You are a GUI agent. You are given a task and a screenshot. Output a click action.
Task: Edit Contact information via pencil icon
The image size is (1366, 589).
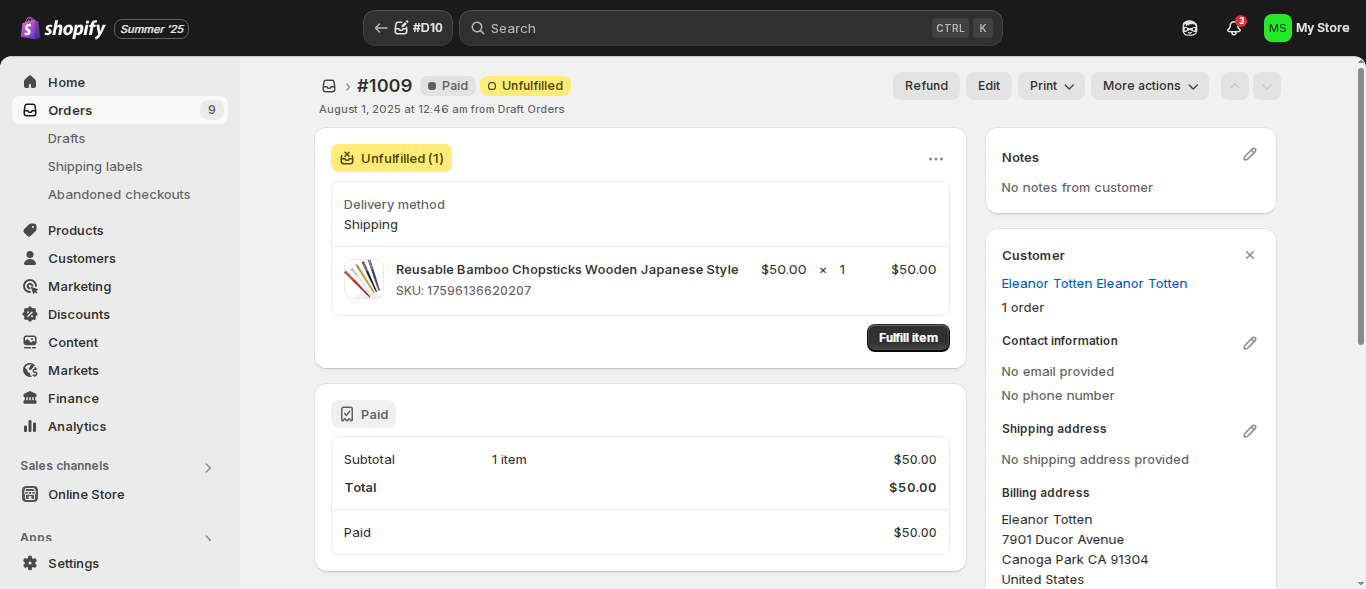point(1250,343)
